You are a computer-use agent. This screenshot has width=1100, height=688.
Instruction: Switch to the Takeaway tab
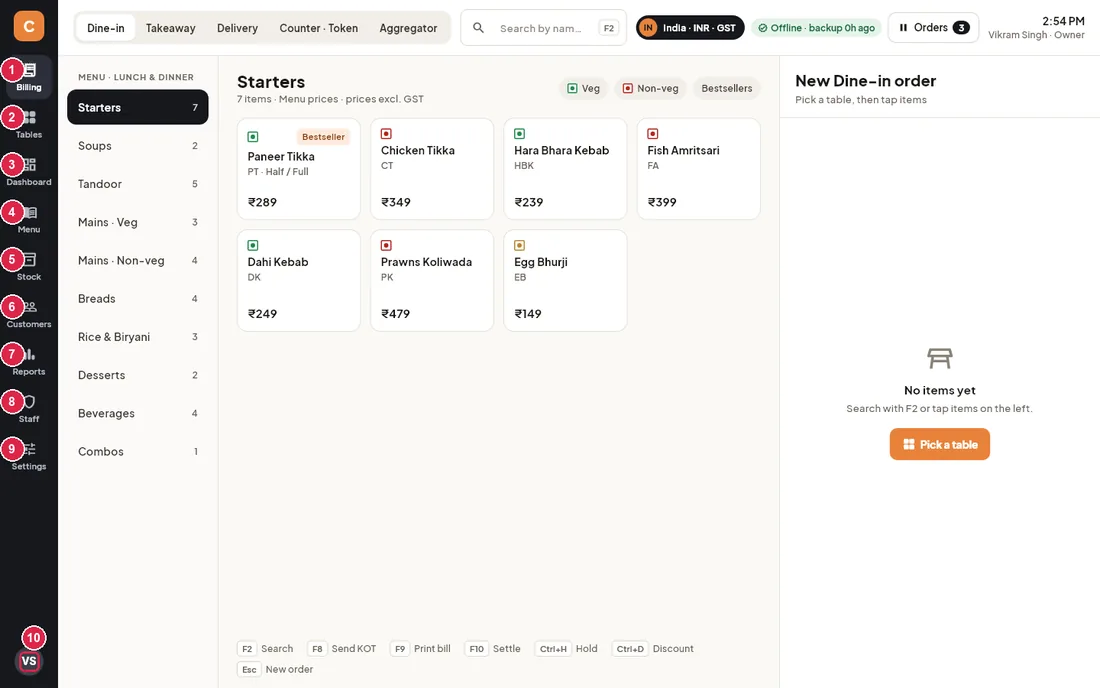click(170, 28)
